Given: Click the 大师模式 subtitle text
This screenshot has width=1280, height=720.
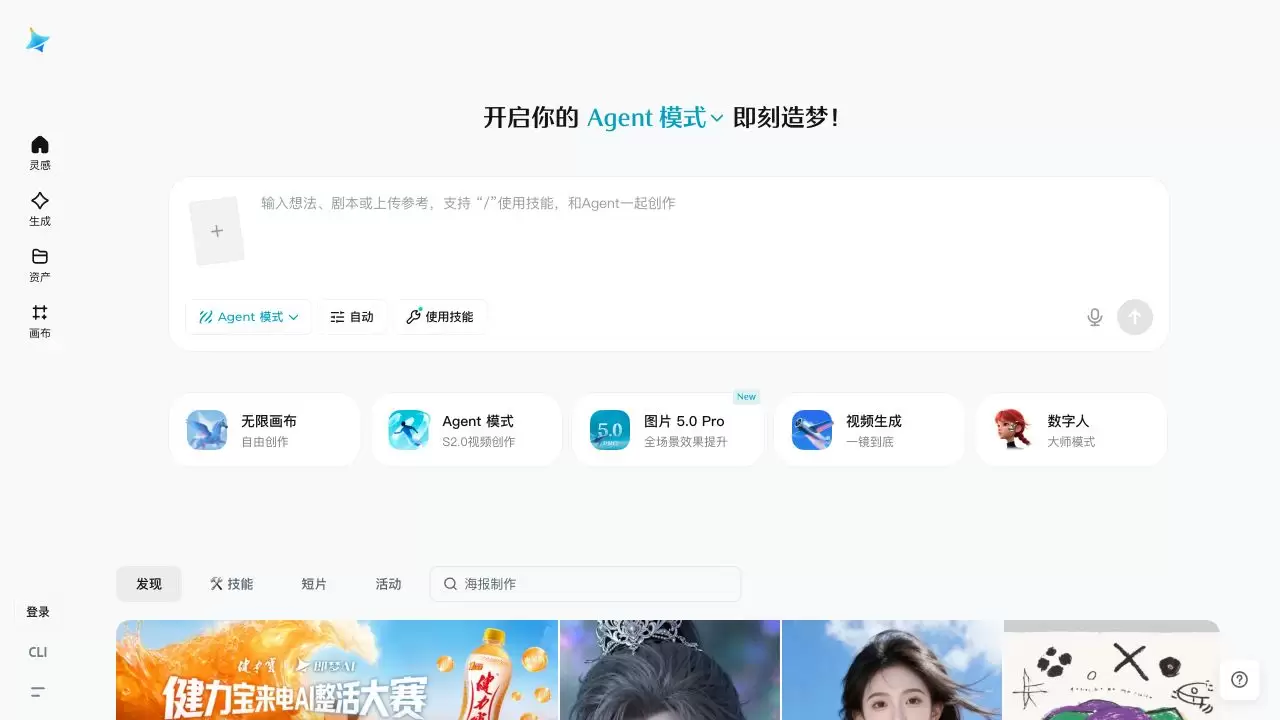Looking at the screenshot, I should [1071, 442].
